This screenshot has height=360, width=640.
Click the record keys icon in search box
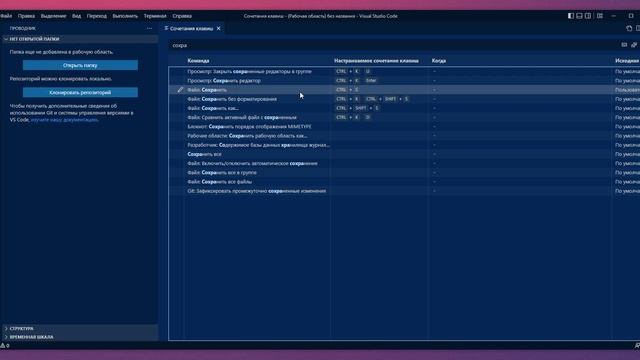pyautogui.click(x=624, y=45)
